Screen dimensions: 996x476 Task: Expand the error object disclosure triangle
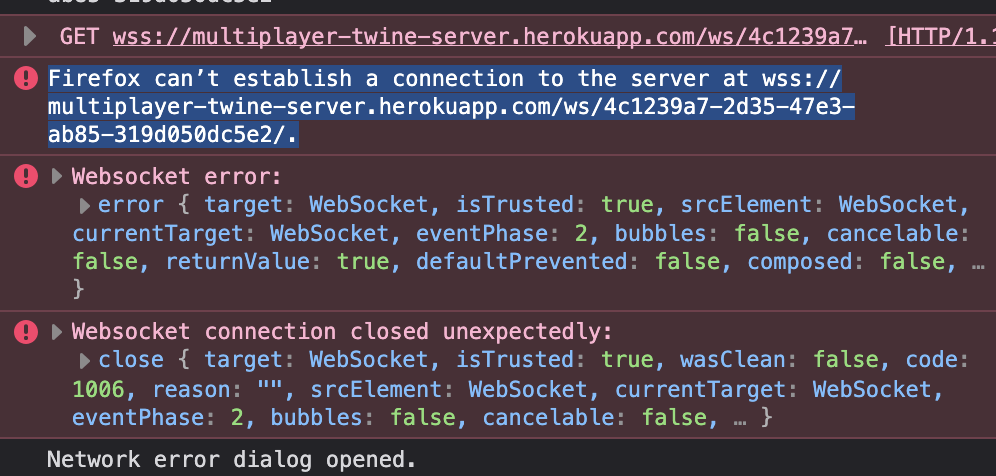click(x=84, y=206)
